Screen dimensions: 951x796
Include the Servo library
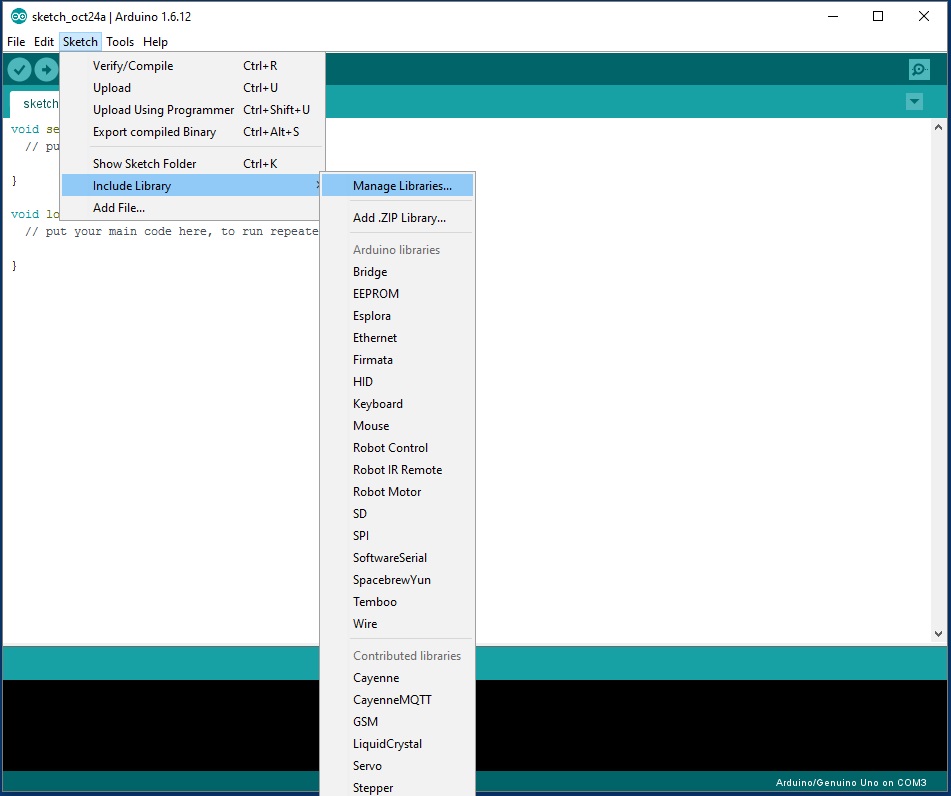click(397, 766)
